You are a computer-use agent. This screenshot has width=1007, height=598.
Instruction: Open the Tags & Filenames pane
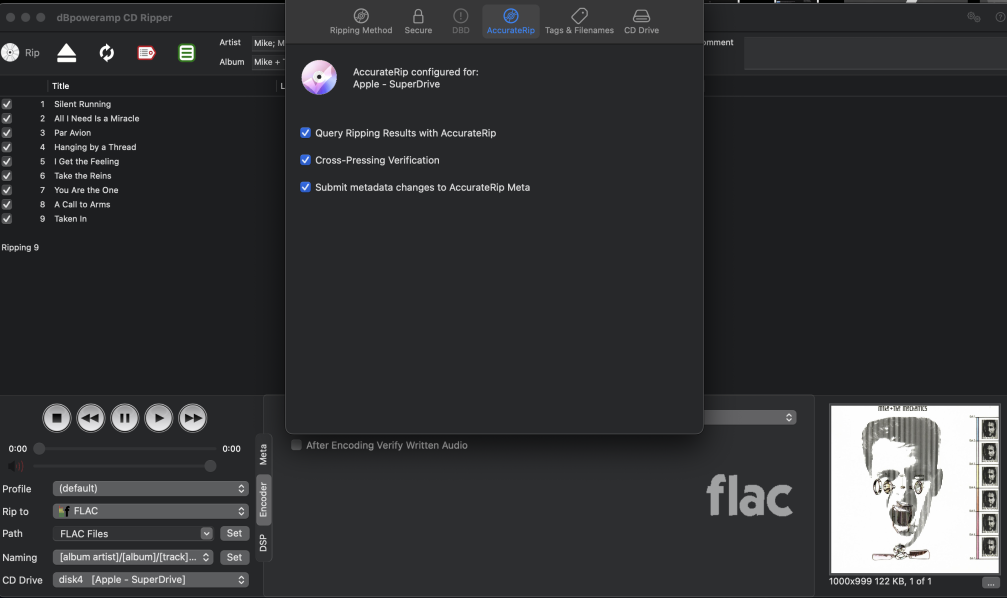coord(579,21)
